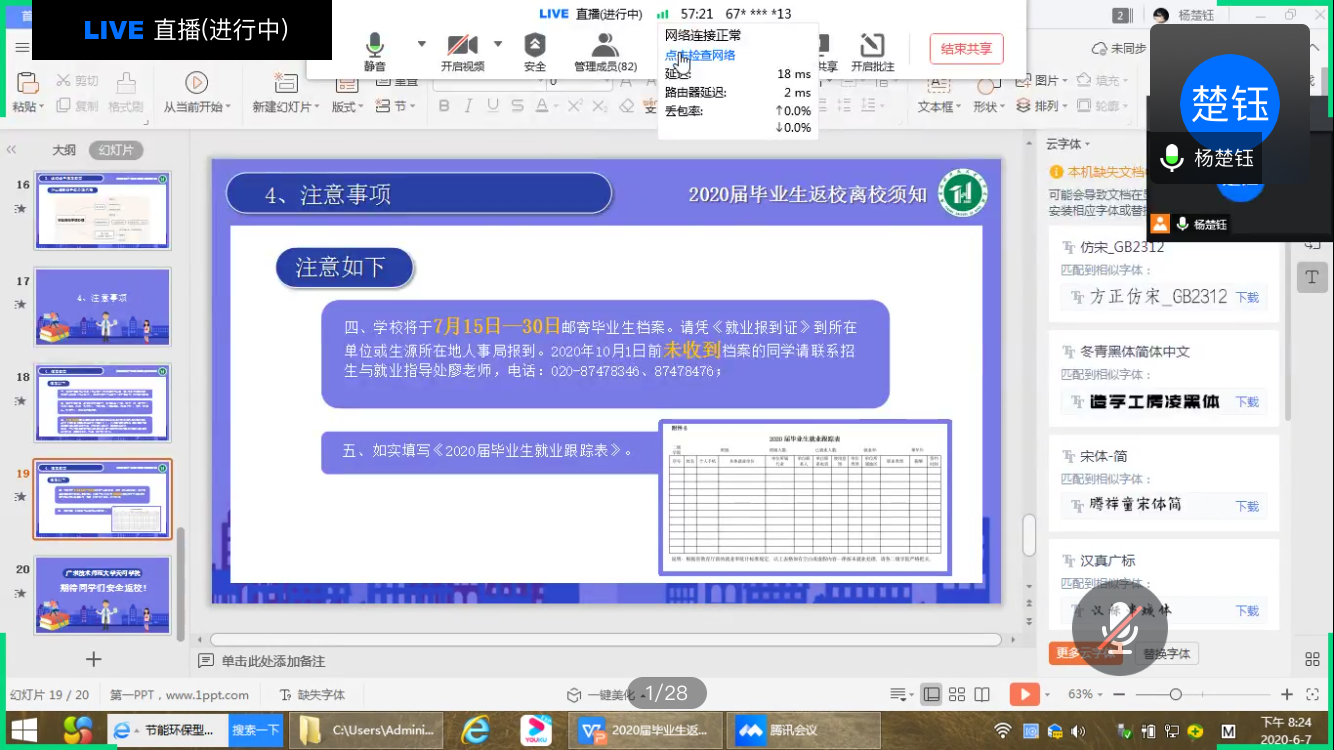Screen dimensions: 1334x750
Task: Select the 幻灯片 tab in the slide panel
Action: [116, 150]
